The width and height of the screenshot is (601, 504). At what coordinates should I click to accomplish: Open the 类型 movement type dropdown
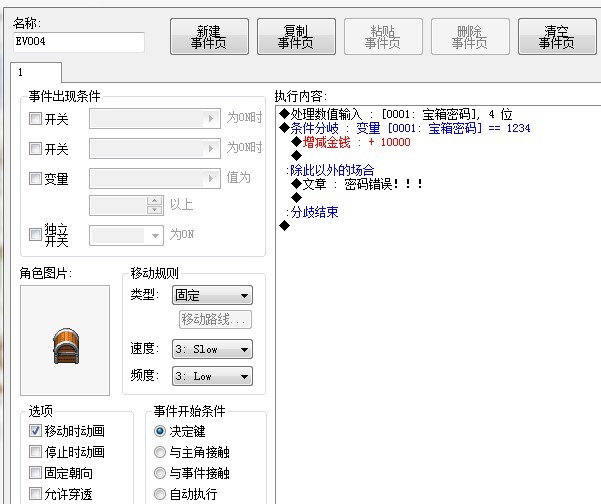[x=212, y=296]
